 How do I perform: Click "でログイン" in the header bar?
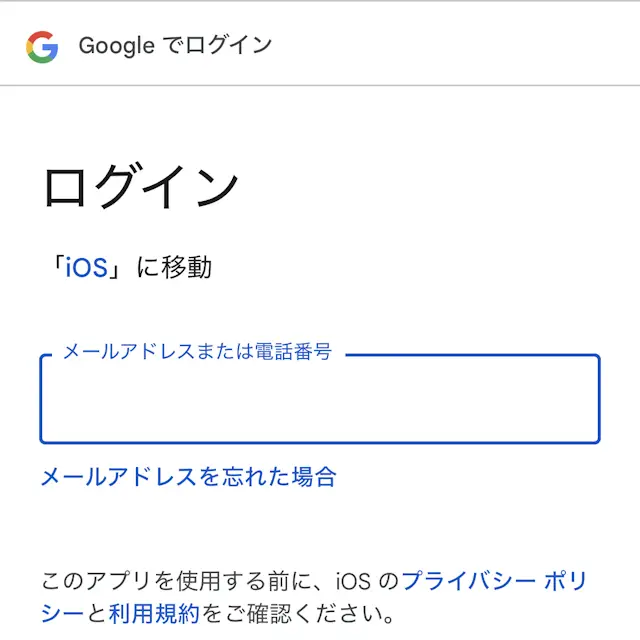point(217,46)
